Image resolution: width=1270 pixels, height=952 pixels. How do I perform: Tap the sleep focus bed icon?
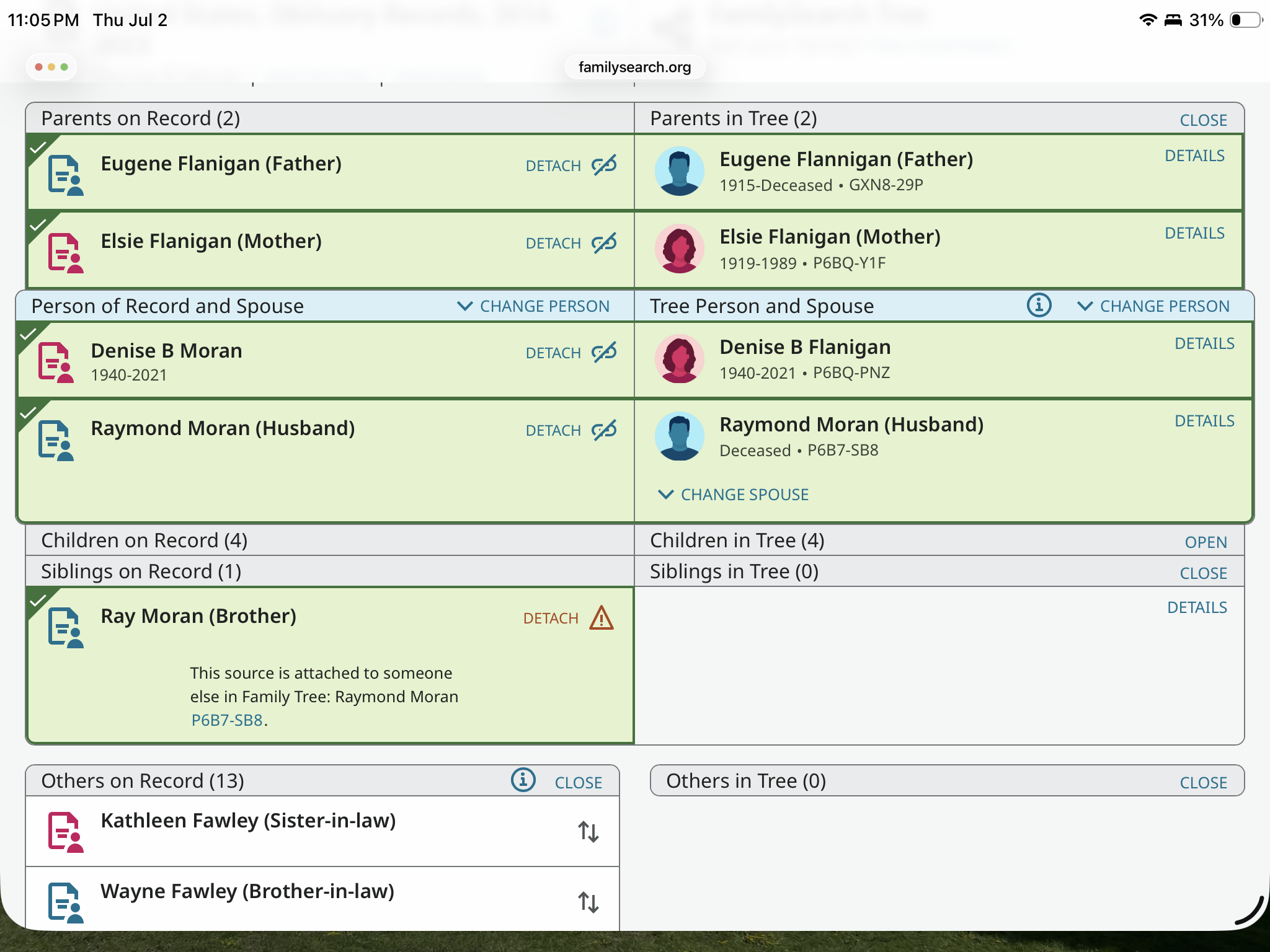(x=1173, y=20)
